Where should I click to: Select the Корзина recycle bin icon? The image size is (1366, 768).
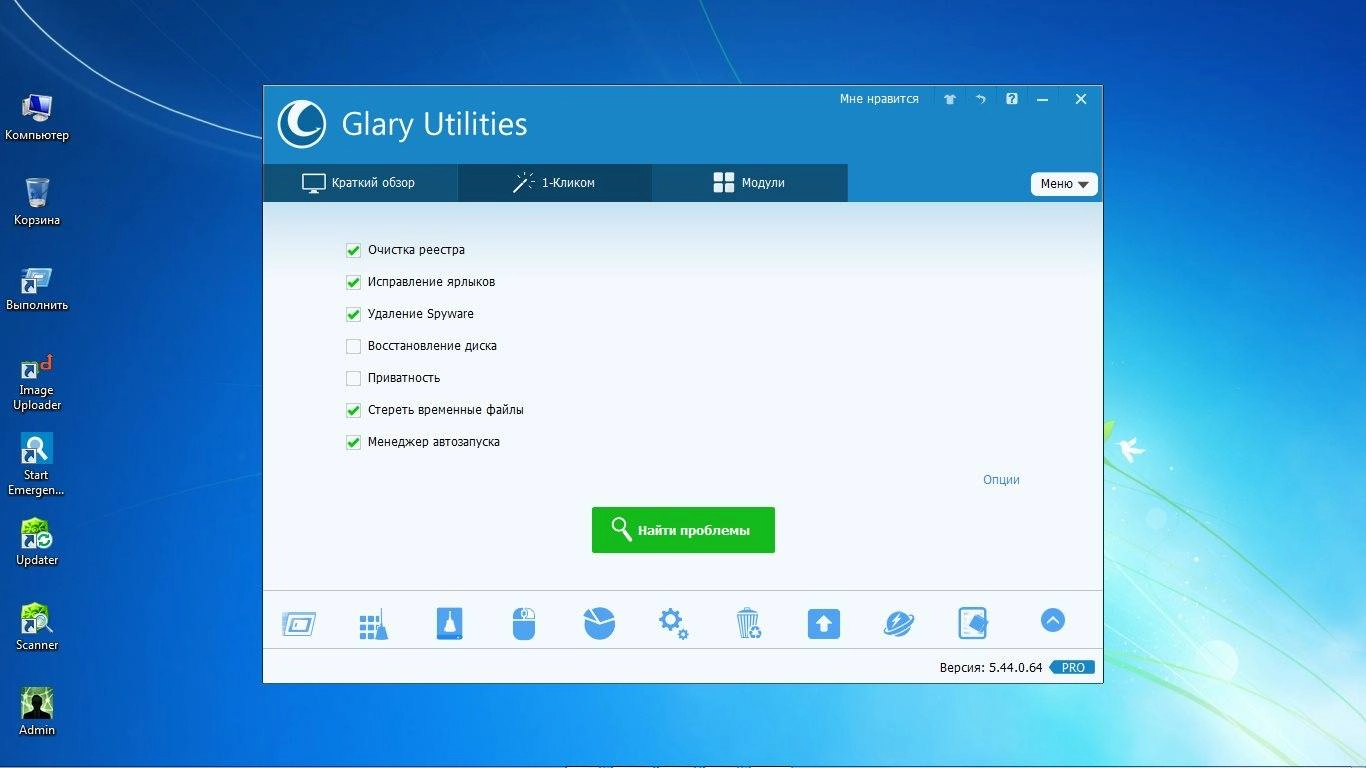(37, 201)
